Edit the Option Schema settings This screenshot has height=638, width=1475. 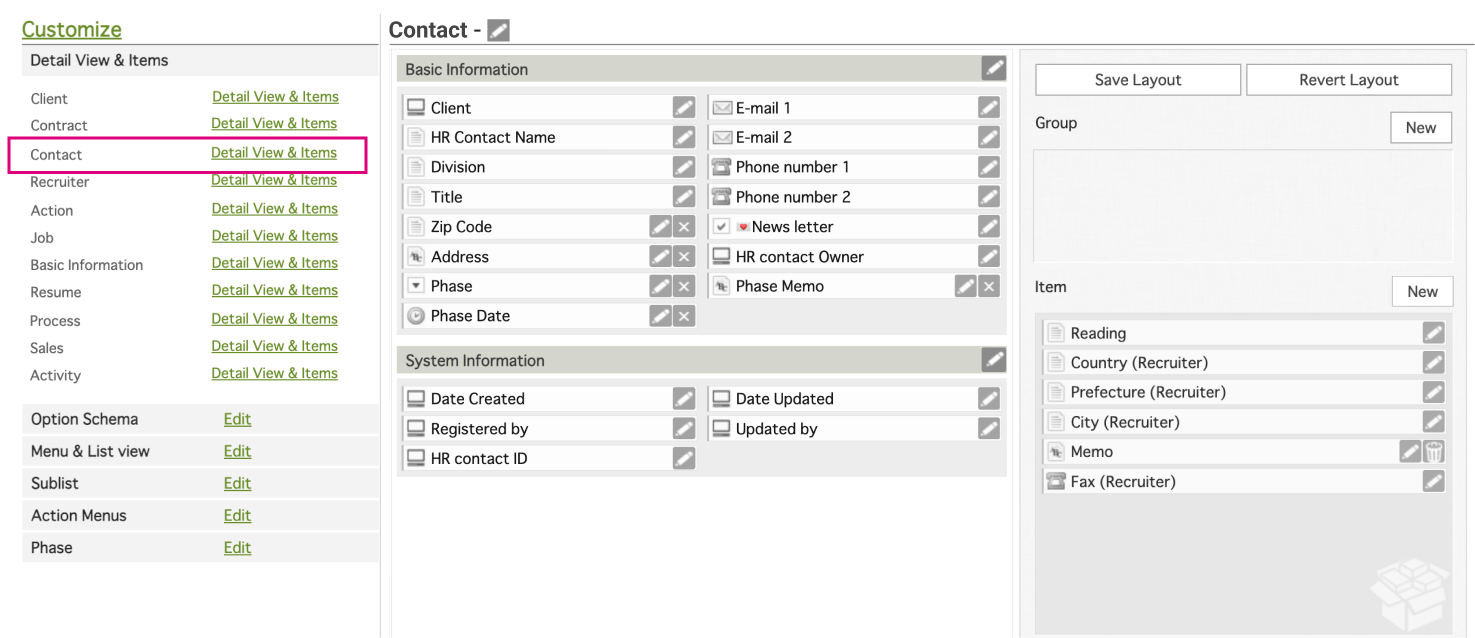pos(237,419)
